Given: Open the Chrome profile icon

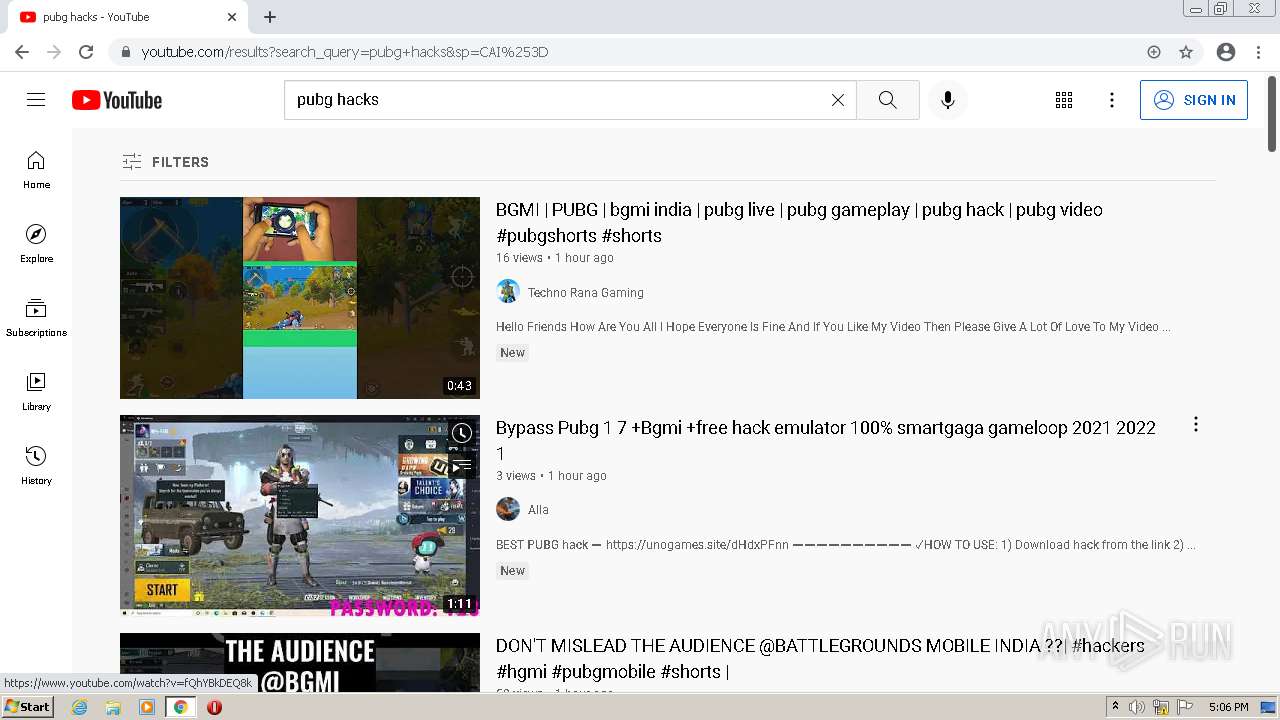Looking at the screenshot, I should coord(1226,52).
